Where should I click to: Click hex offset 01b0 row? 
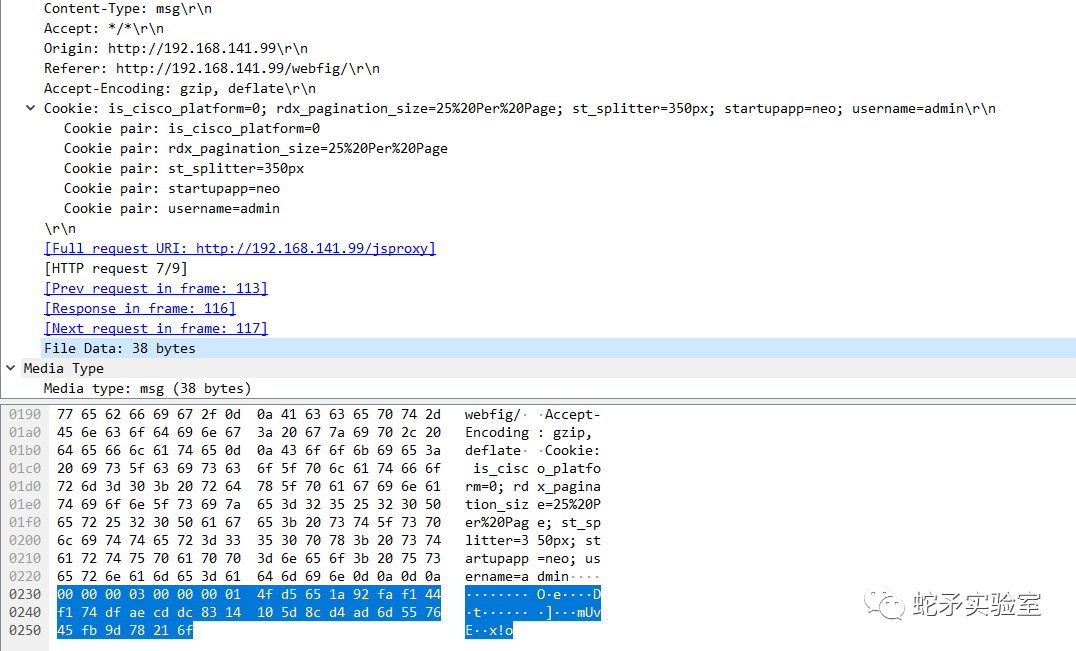25,450
